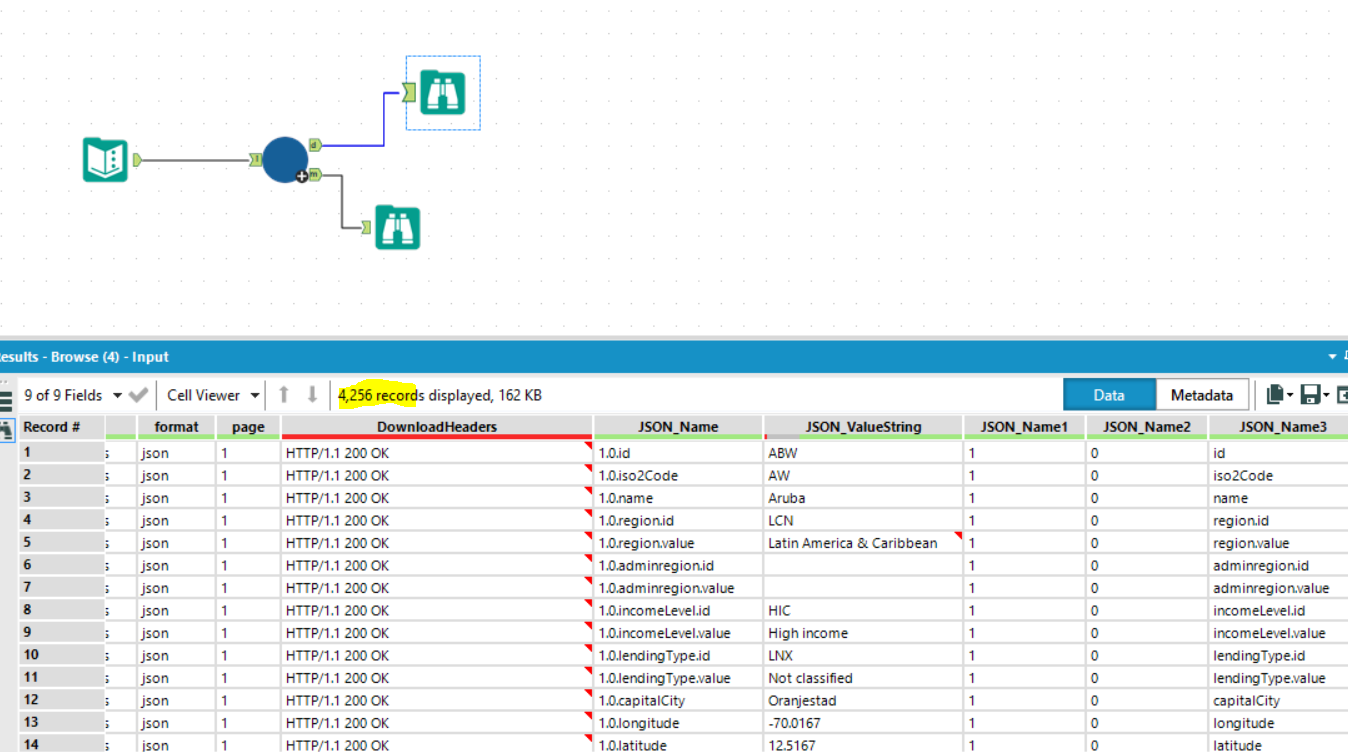The width and height of the screenshot is (1348, 752).
Task: Select the blue circular macro tool
Action: click(x=285, y=160)
